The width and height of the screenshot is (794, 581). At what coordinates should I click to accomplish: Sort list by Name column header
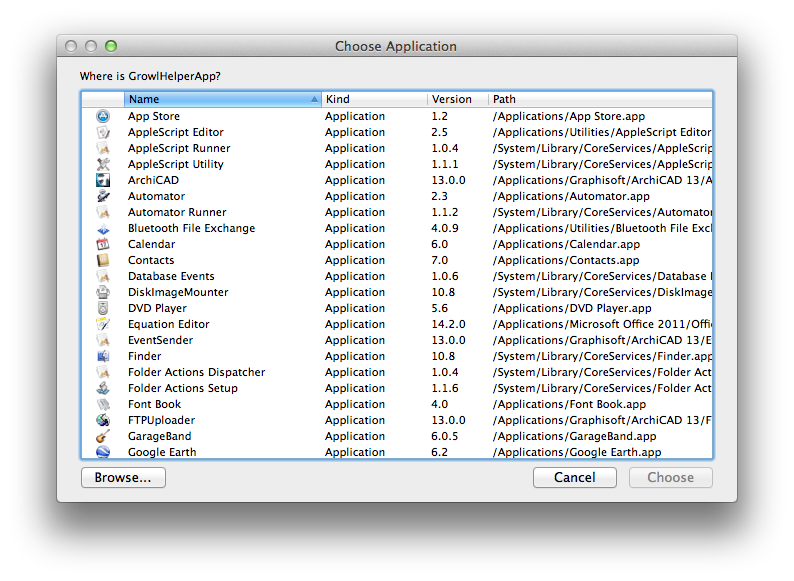(x=222, y=99)
